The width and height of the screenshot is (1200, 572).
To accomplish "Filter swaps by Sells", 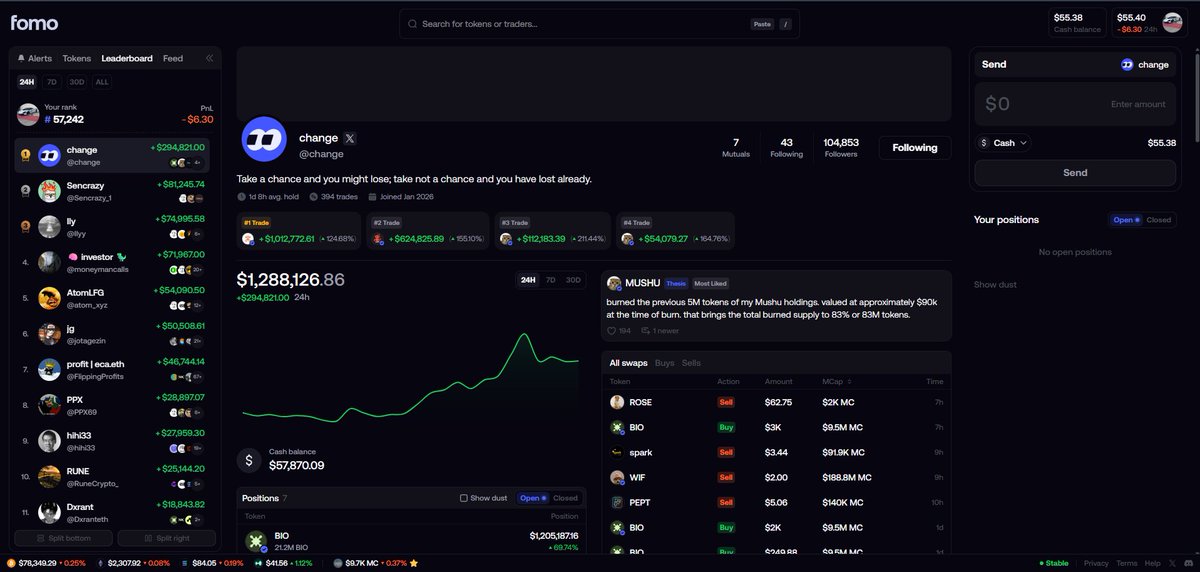I will point(691,363).
